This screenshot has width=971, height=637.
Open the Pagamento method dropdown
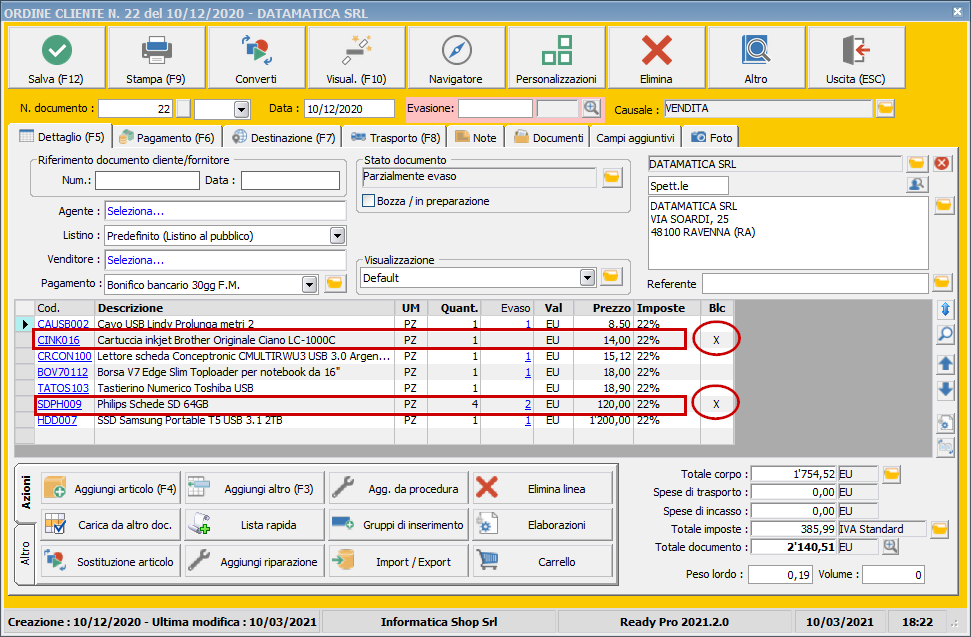click(x=310, y=285)
